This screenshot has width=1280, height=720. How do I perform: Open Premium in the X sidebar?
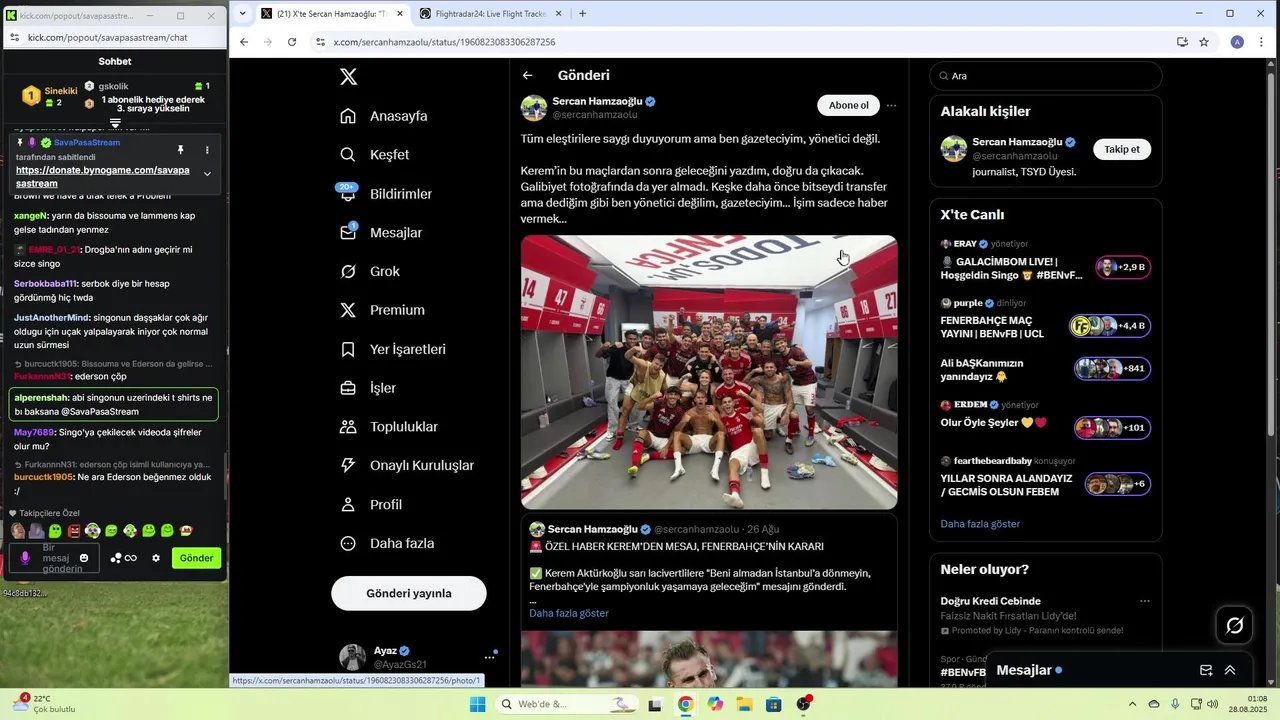[382, 310]
